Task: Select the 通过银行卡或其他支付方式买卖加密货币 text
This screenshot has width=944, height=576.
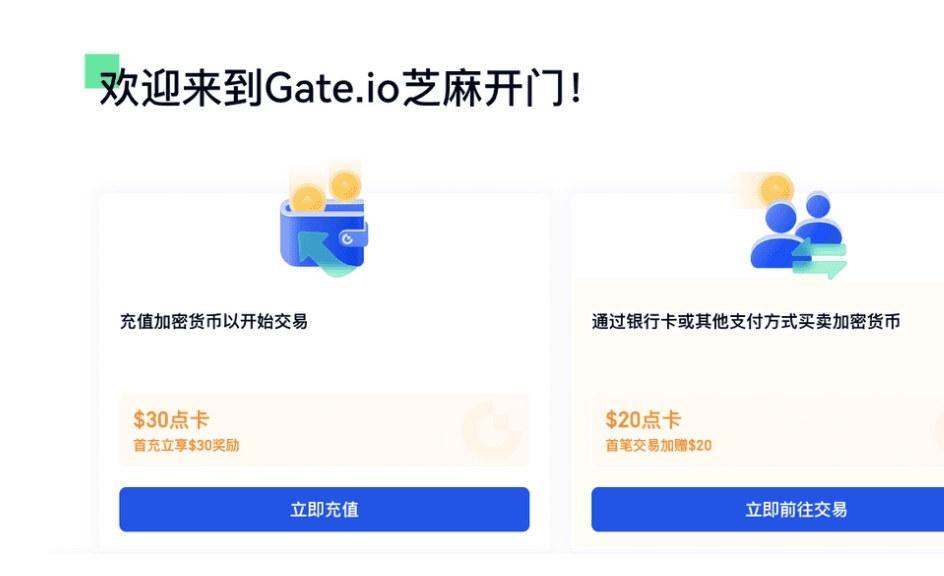Action: (x=745, y=322)
